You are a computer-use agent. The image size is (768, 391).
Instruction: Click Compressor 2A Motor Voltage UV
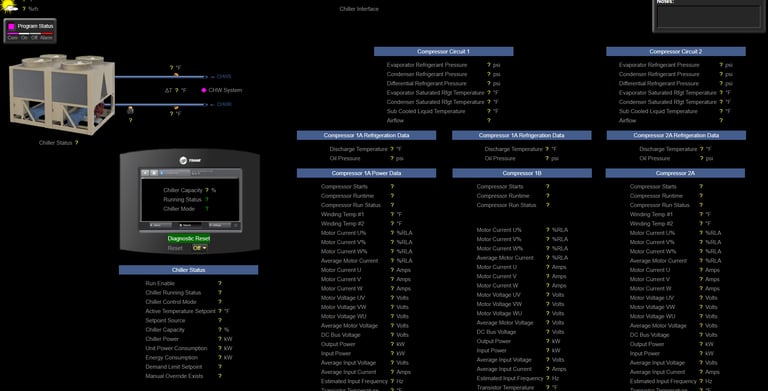673,298
